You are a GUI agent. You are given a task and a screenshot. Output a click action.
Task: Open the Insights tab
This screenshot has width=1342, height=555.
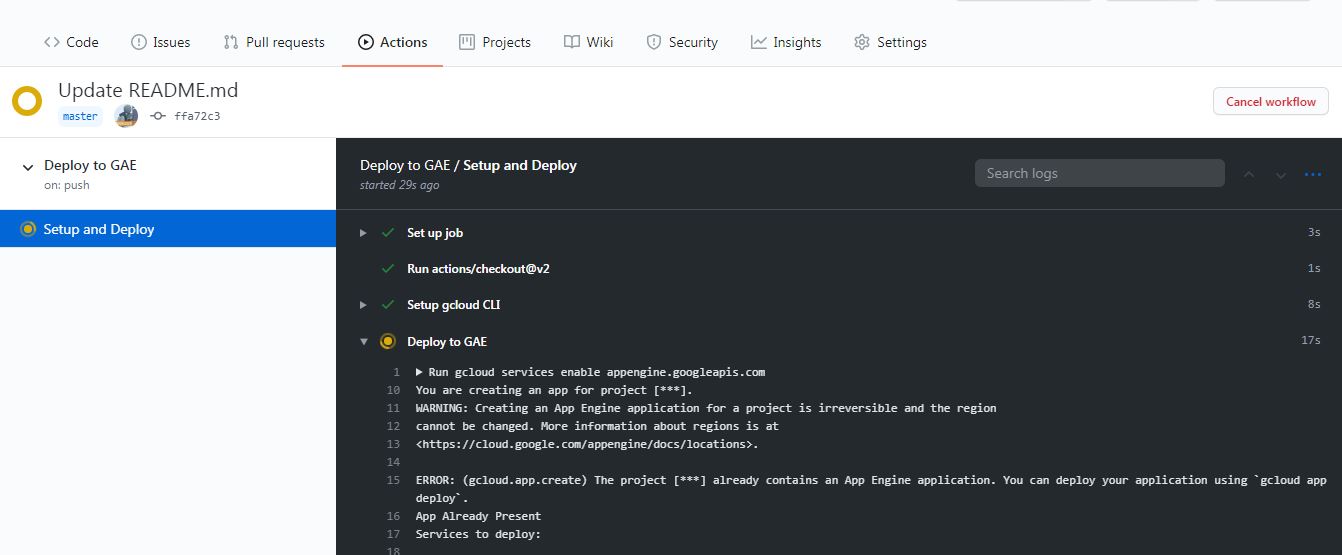786,42
